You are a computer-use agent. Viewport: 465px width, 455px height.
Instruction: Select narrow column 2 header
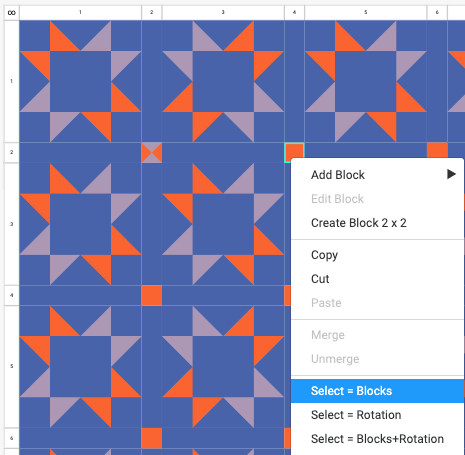pos(152,12)
